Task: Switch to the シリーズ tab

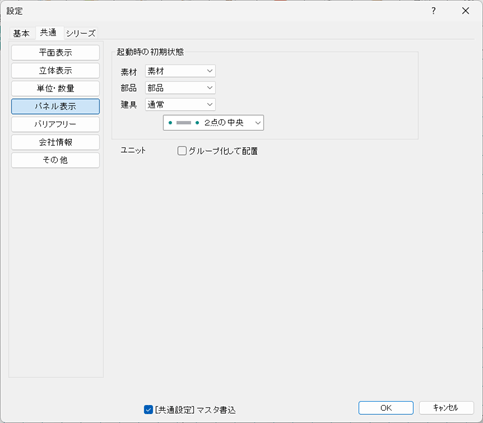Action: 81,33
